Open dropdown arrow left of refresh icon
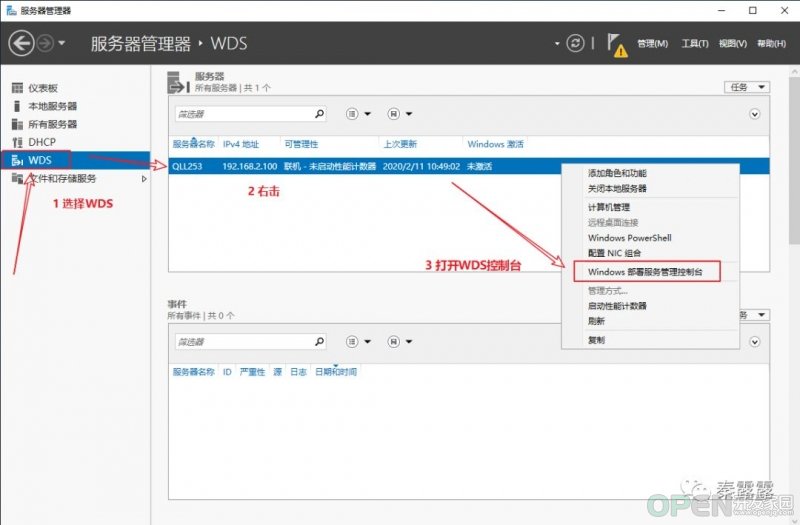 [557, 44]
